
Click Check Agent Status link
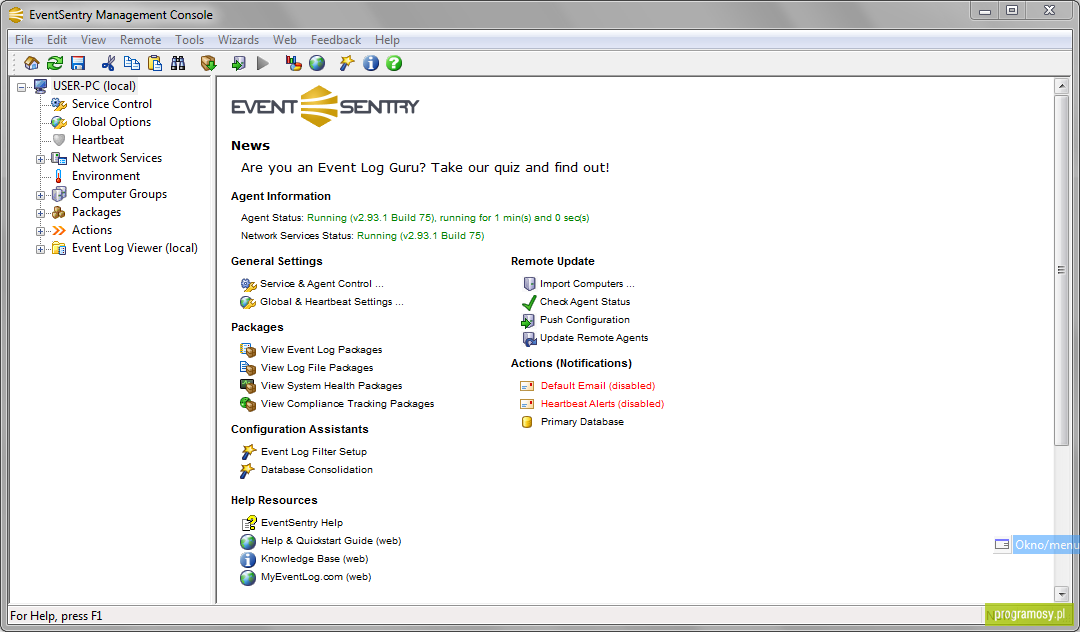coord(585,302)
